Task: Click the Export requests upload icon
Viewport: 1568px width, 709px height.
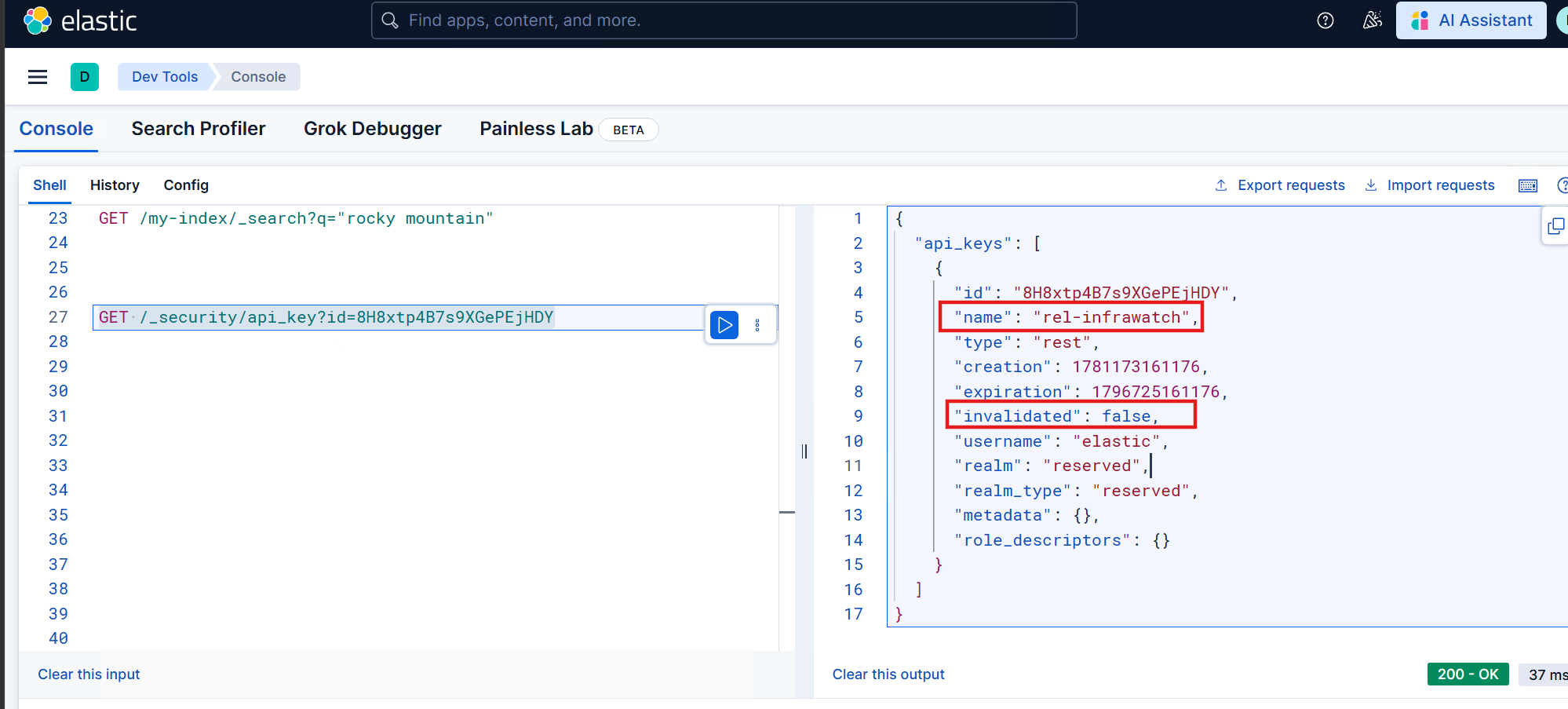Action: [1221, 185]
